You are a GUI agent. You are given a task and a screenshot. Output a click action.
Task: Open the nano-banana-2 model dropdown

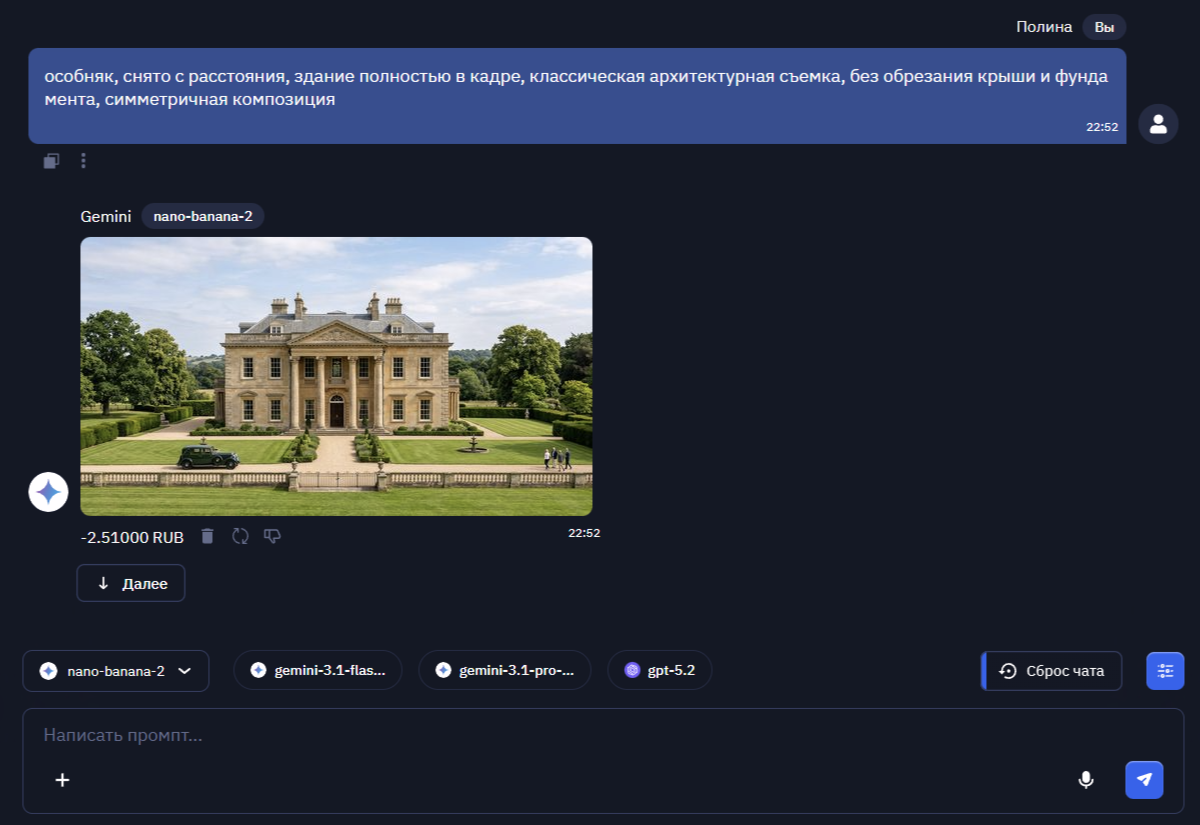tap(116, 671)
